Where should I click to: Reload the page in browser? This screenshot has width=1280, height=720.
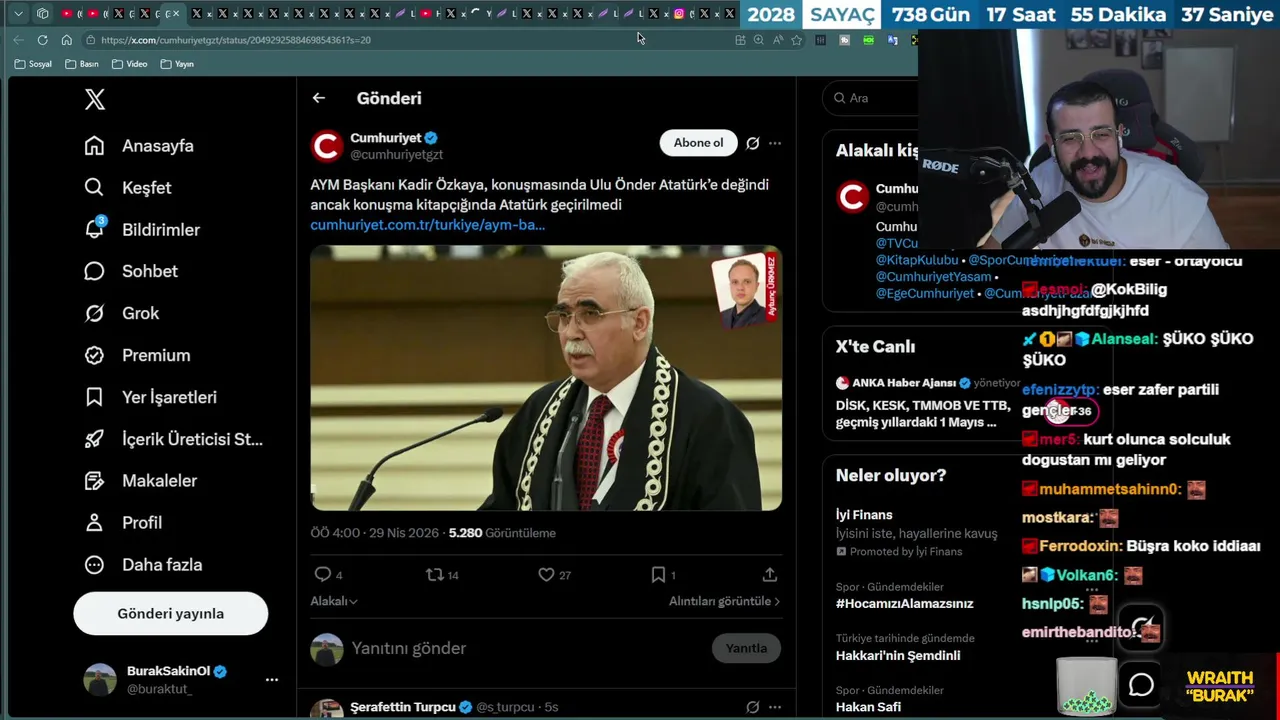coord(42,40)
